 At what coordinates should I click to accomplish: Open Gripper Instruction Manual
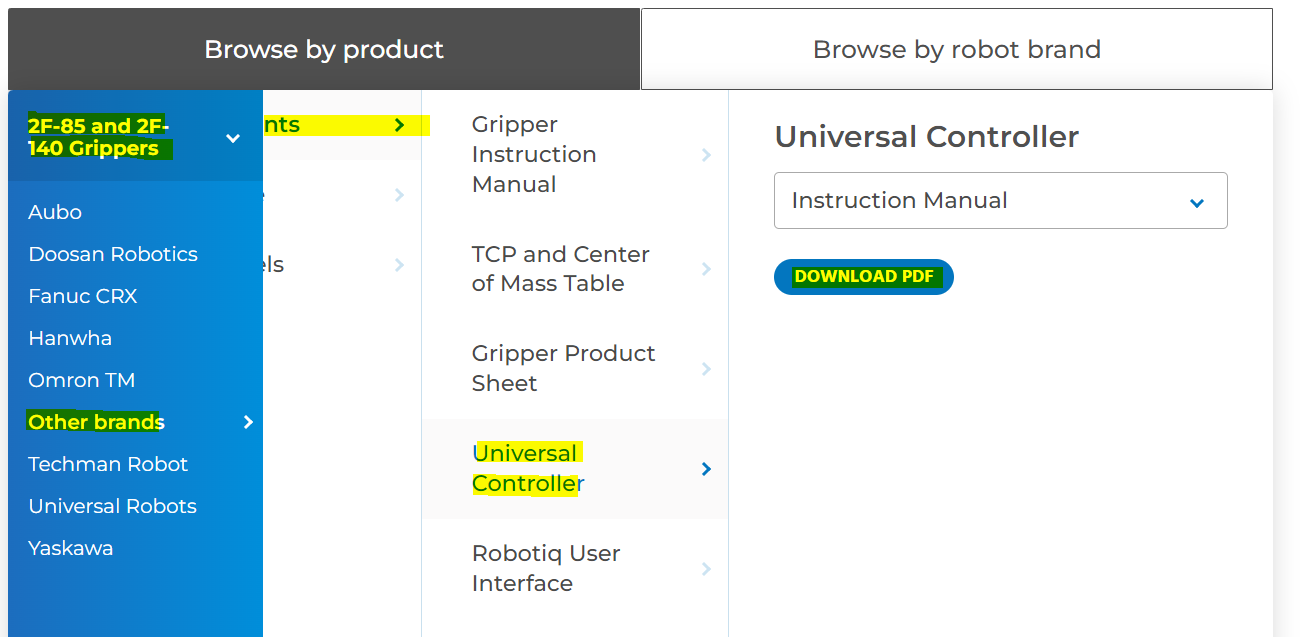[x=534, y=154]
